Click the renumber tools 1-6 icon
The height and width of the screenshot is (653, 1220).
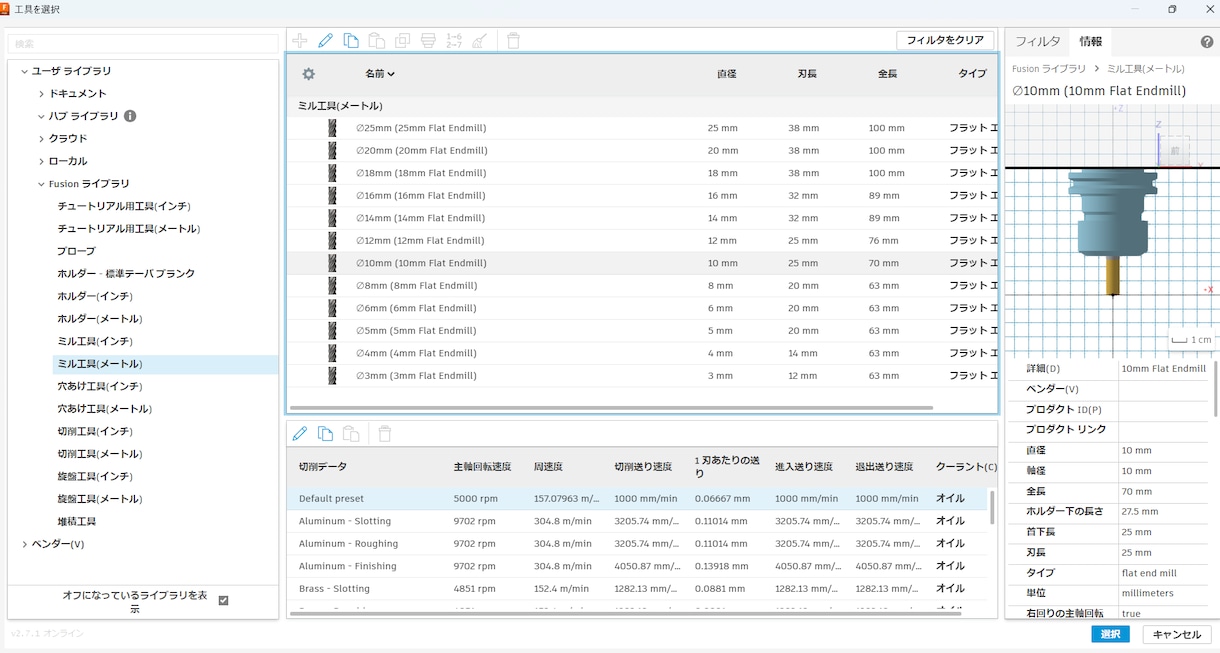point(454,41)
